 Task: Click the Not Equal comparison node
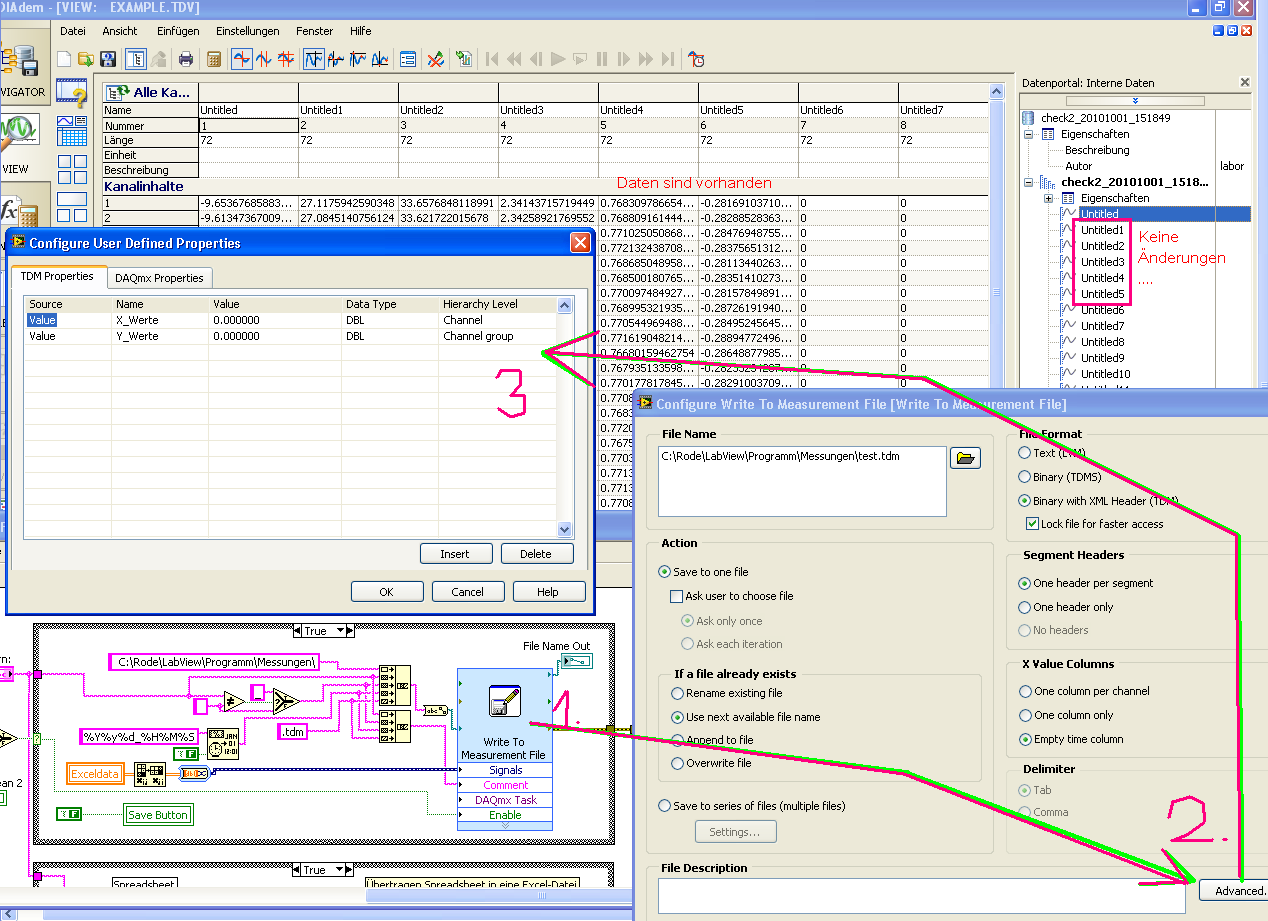pos(233,703)
